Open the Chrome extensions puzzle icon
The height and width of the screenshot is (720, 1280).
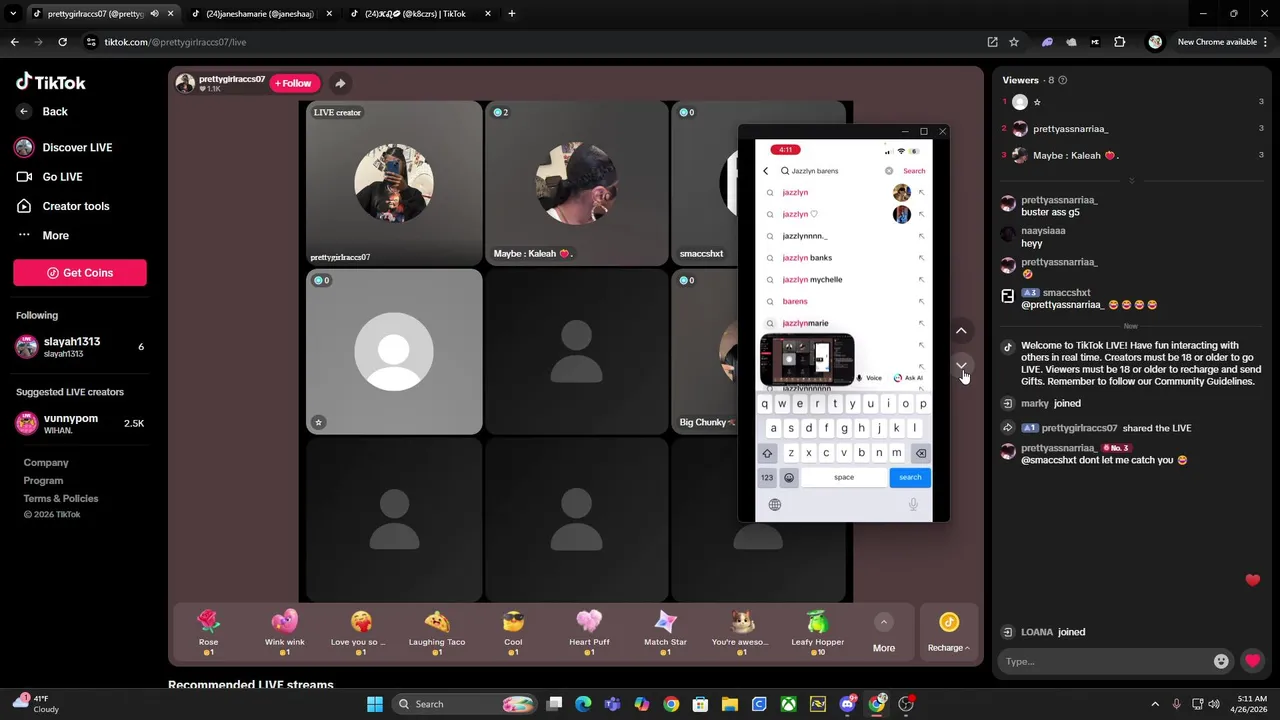coord(1120,42)
